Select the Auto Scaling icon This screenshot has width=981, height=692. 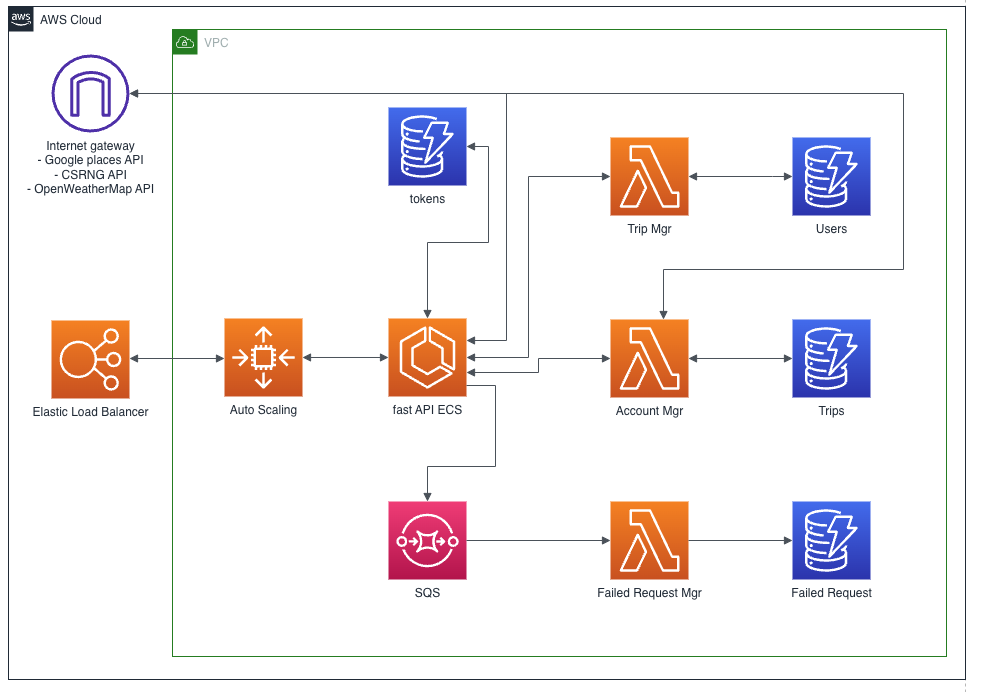[x=263, y=357]
